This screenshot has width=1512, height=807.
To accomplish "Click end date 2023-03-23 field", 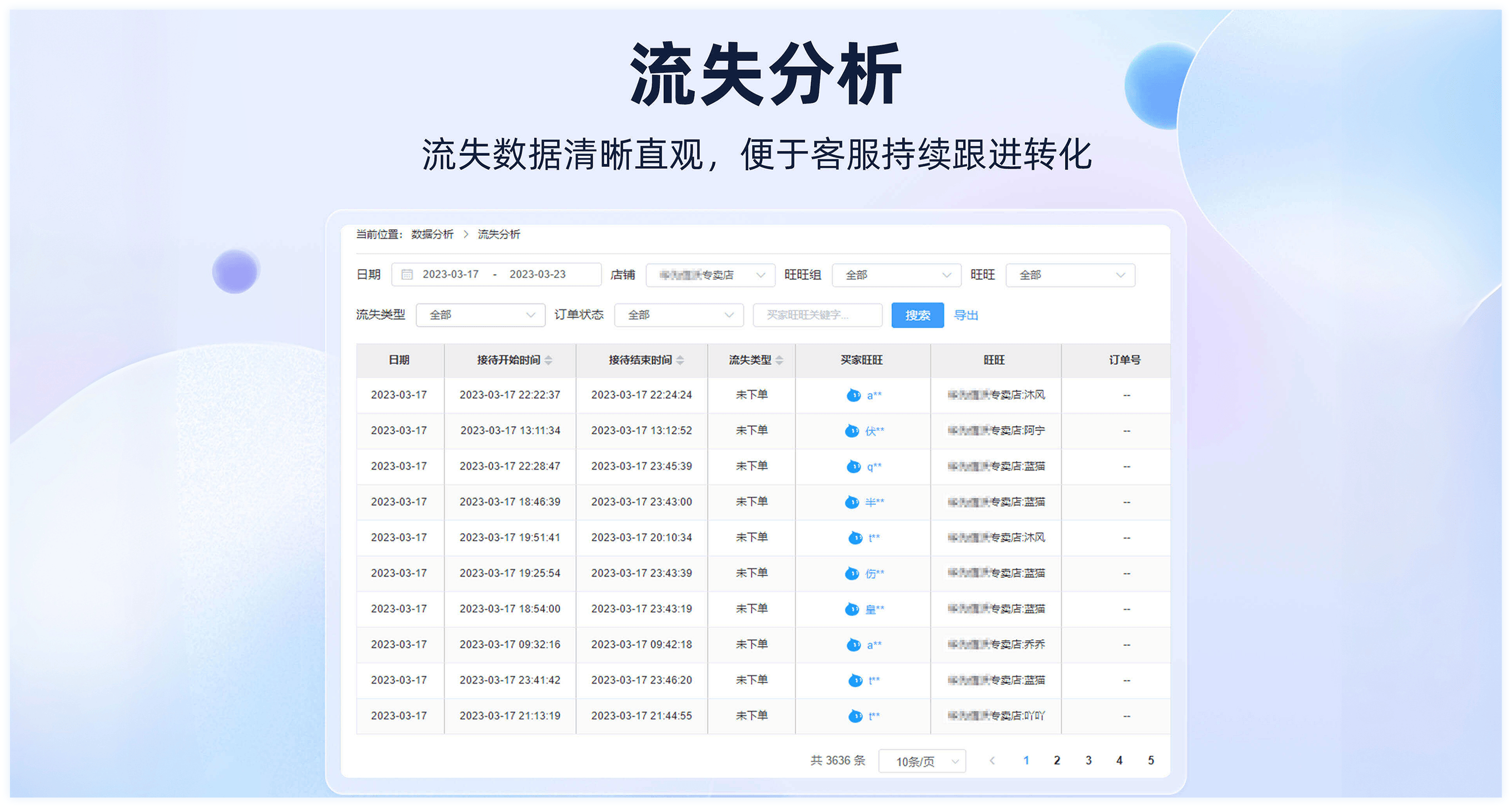I will pos(537,274).
